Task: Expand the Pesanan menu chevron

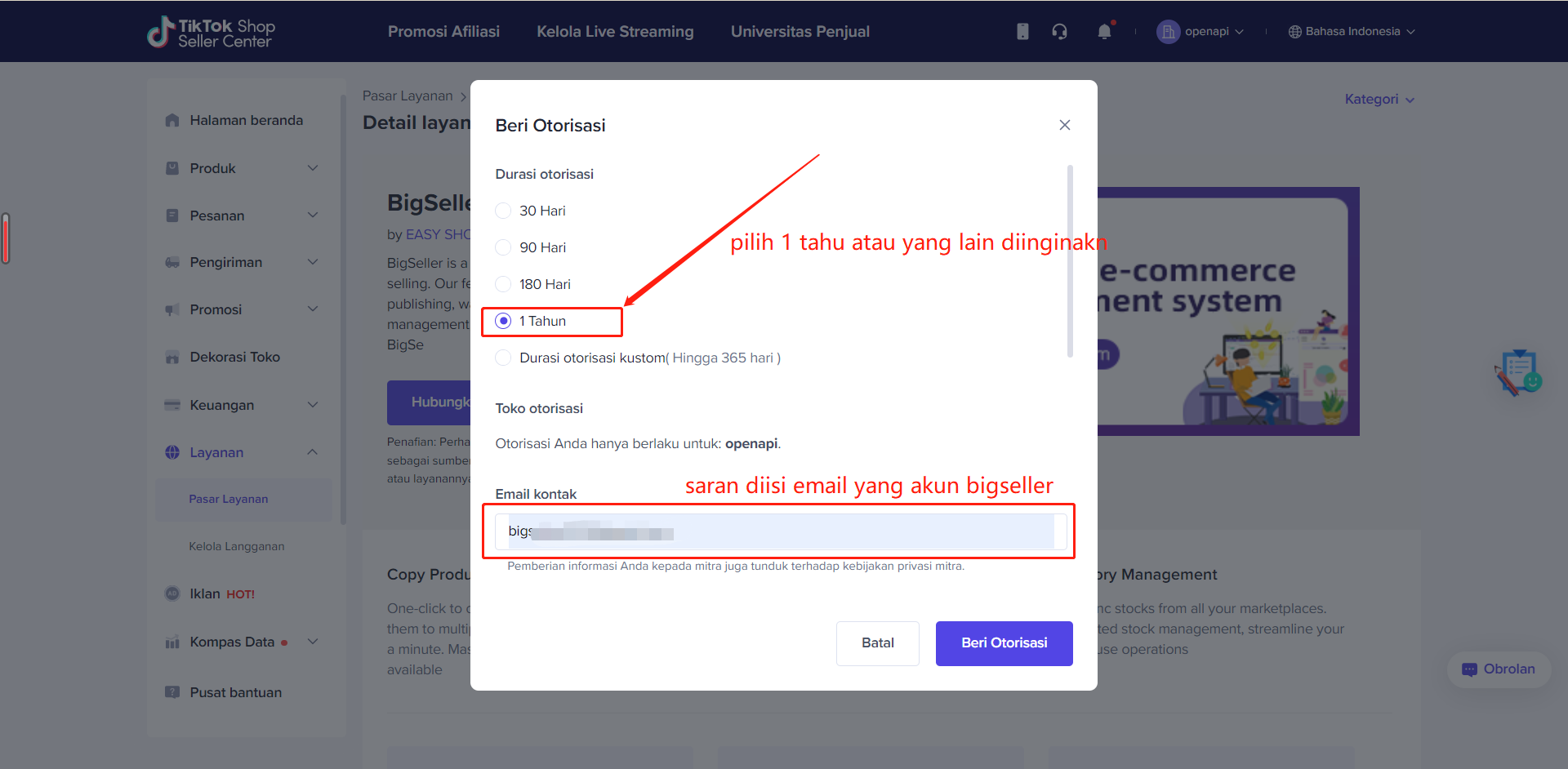Action: click(x=313, y=216)
